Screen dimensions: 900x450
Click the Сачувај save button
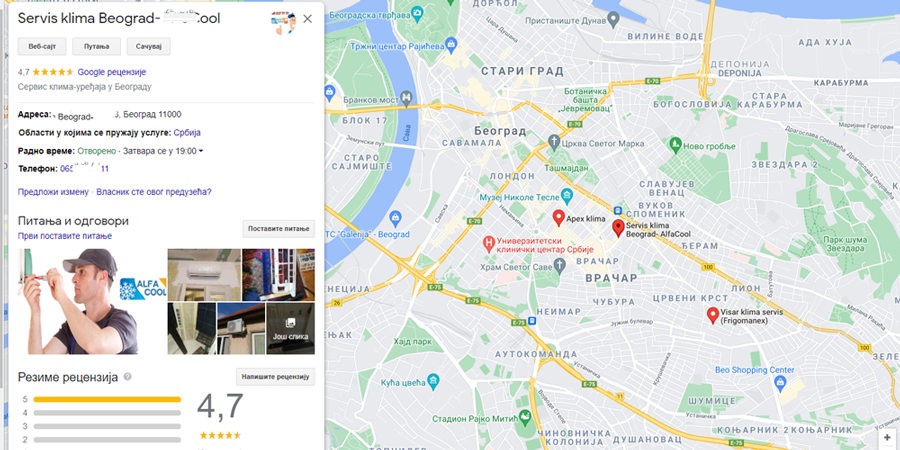[x=149, y=46]
